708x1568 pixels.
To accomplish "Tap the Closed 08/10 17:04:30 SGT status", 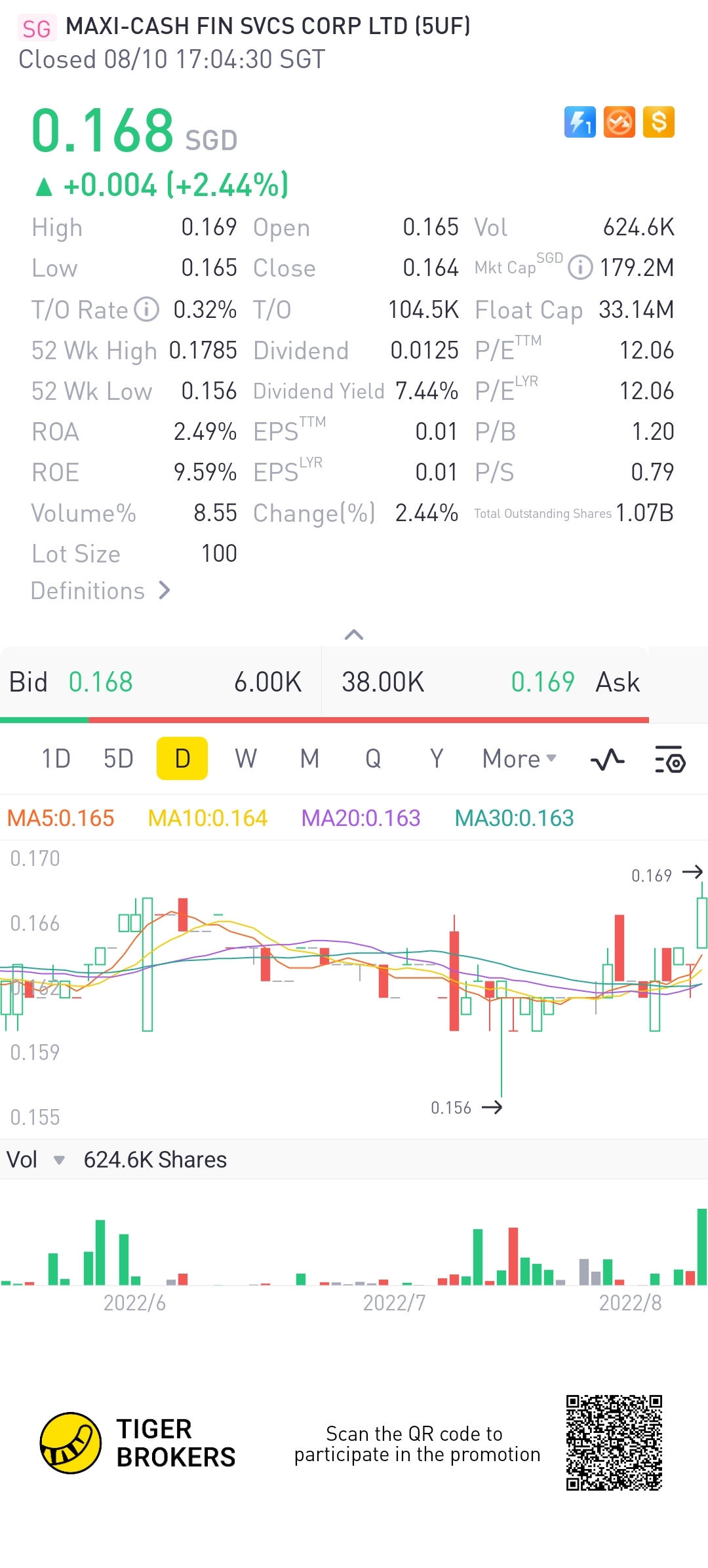I will coord(172,60).
